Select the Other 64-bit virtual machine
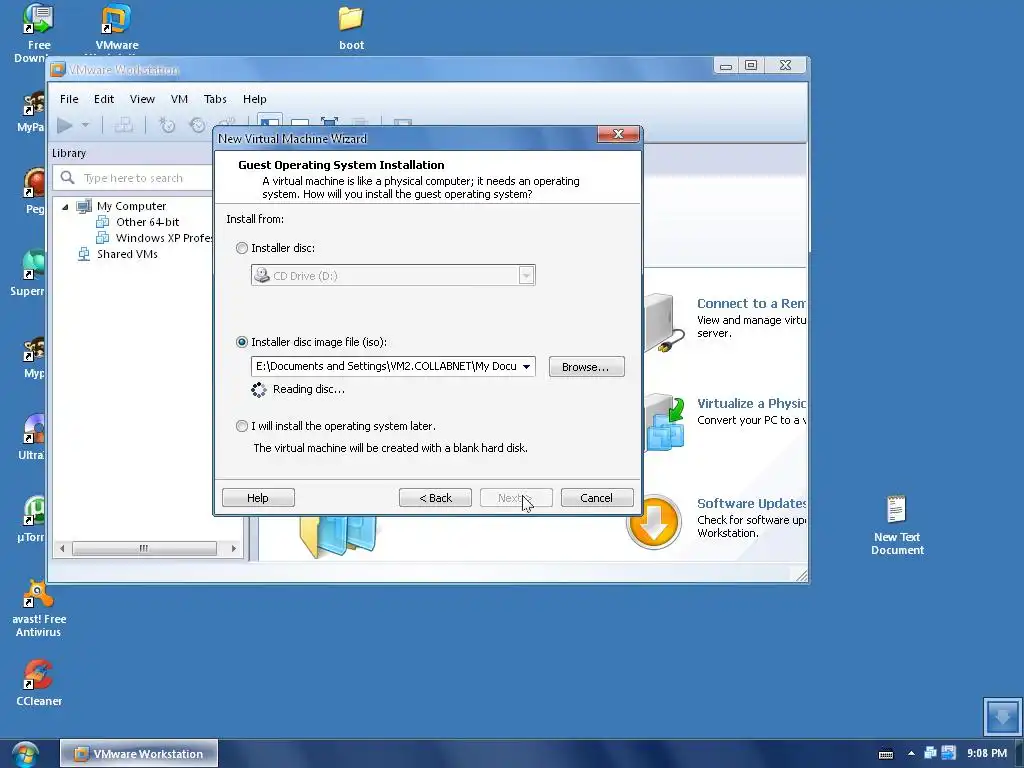Viewport: 1024px width, 768px height. tap(147, 222)
